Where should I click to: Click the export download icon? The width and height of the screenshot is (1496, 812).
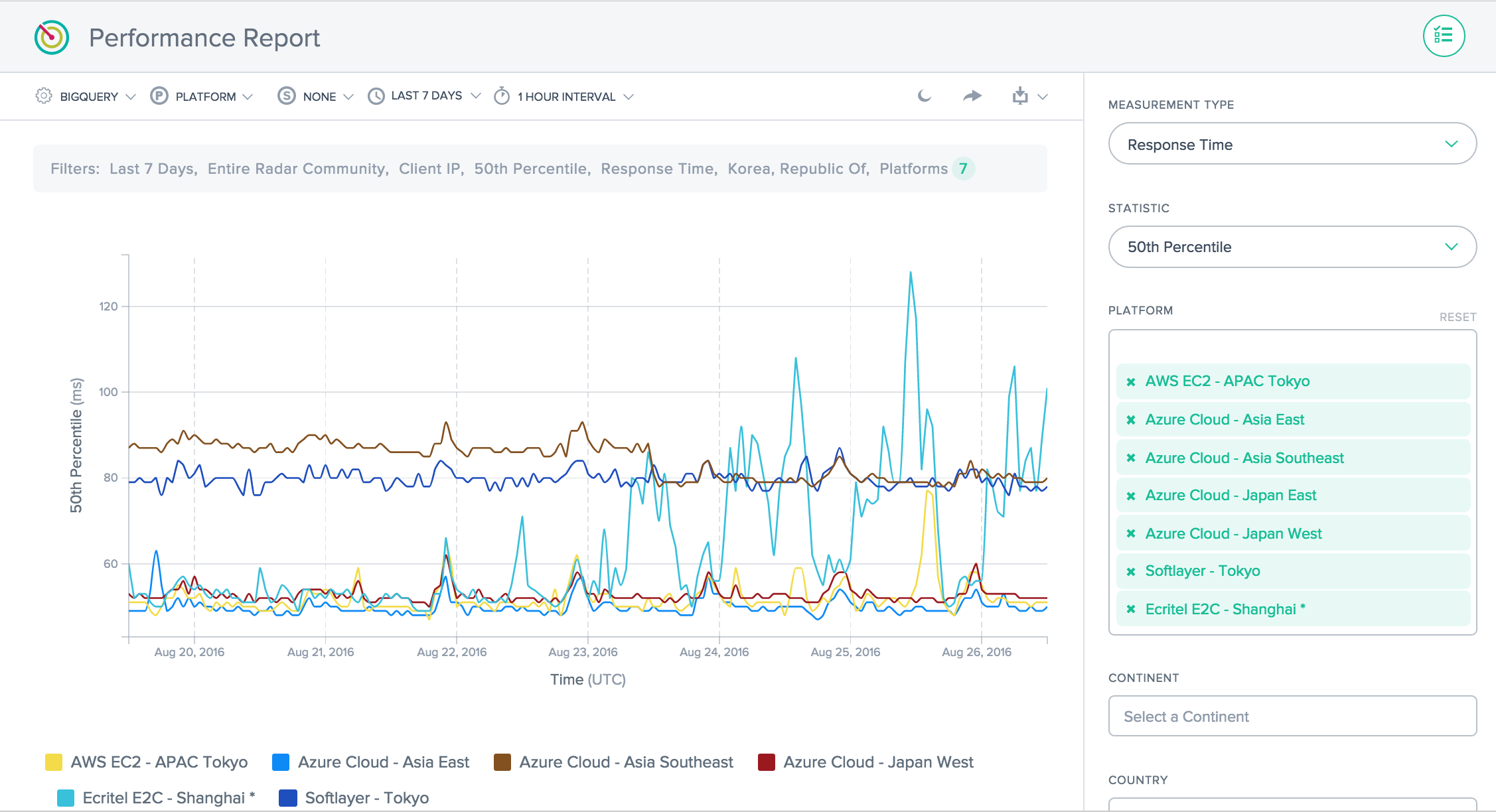[1021, 96]
